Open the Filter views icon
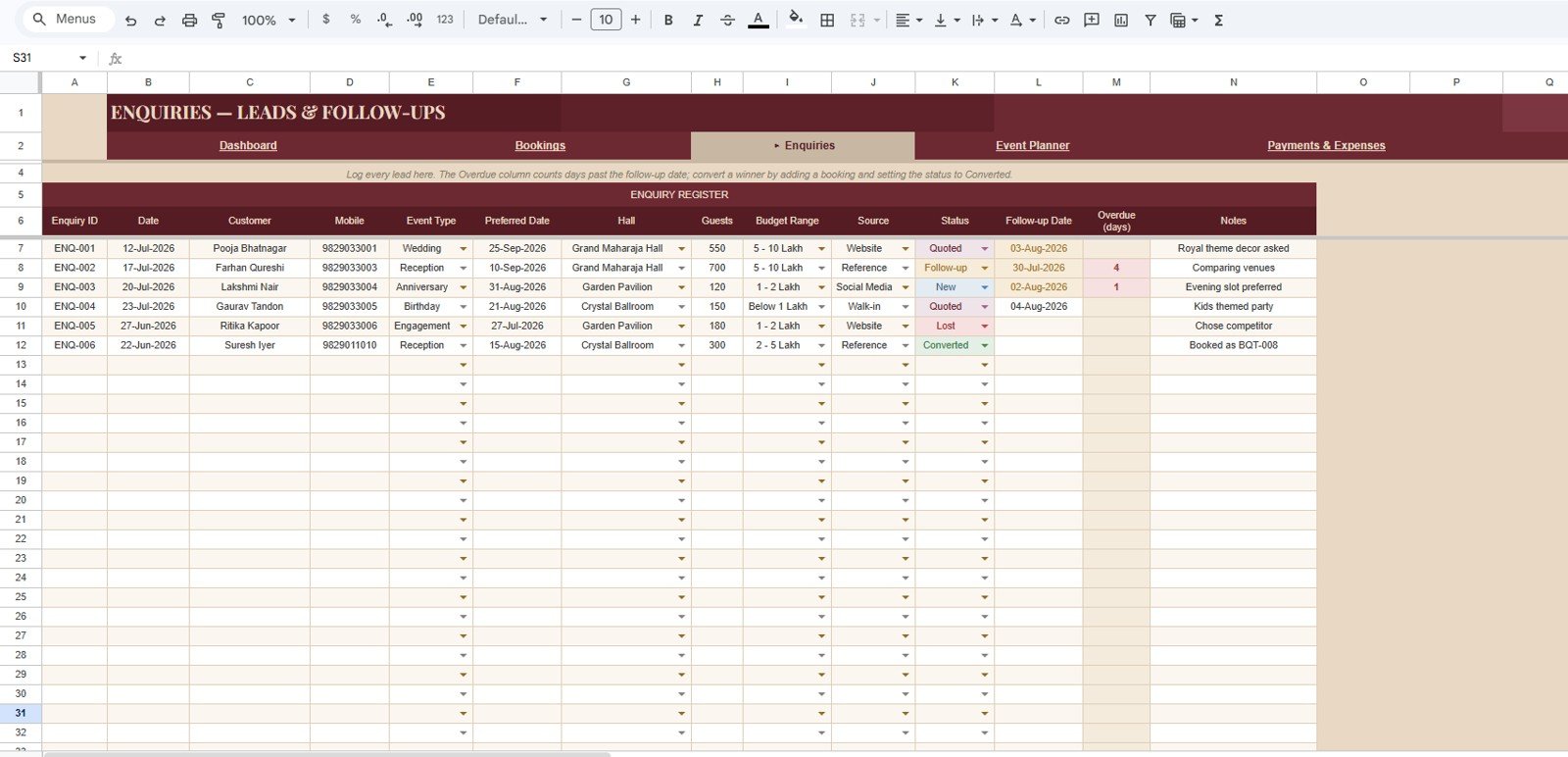 click(1184, 20)
